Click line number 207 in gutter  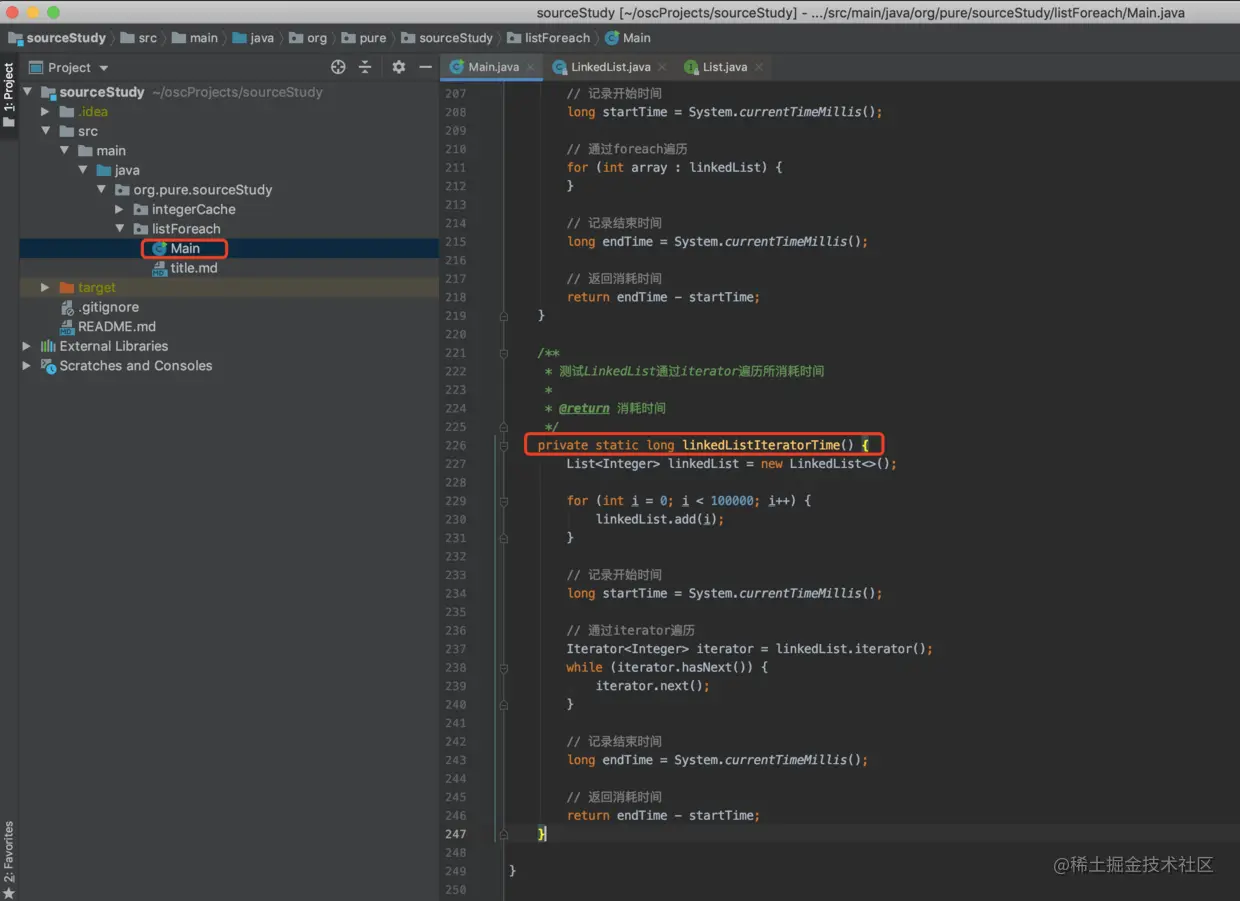[x=455, y=93]
